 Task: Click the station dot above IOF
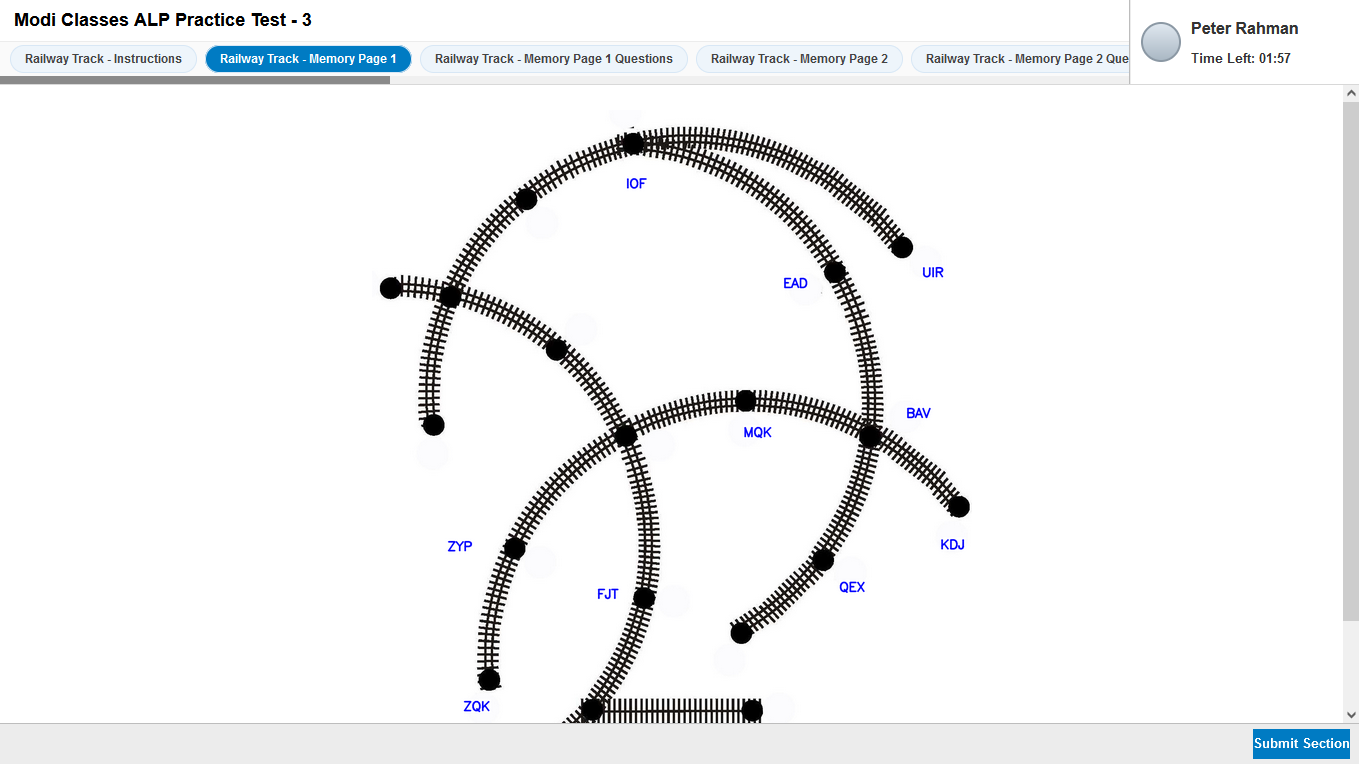(x=633, y=144)
